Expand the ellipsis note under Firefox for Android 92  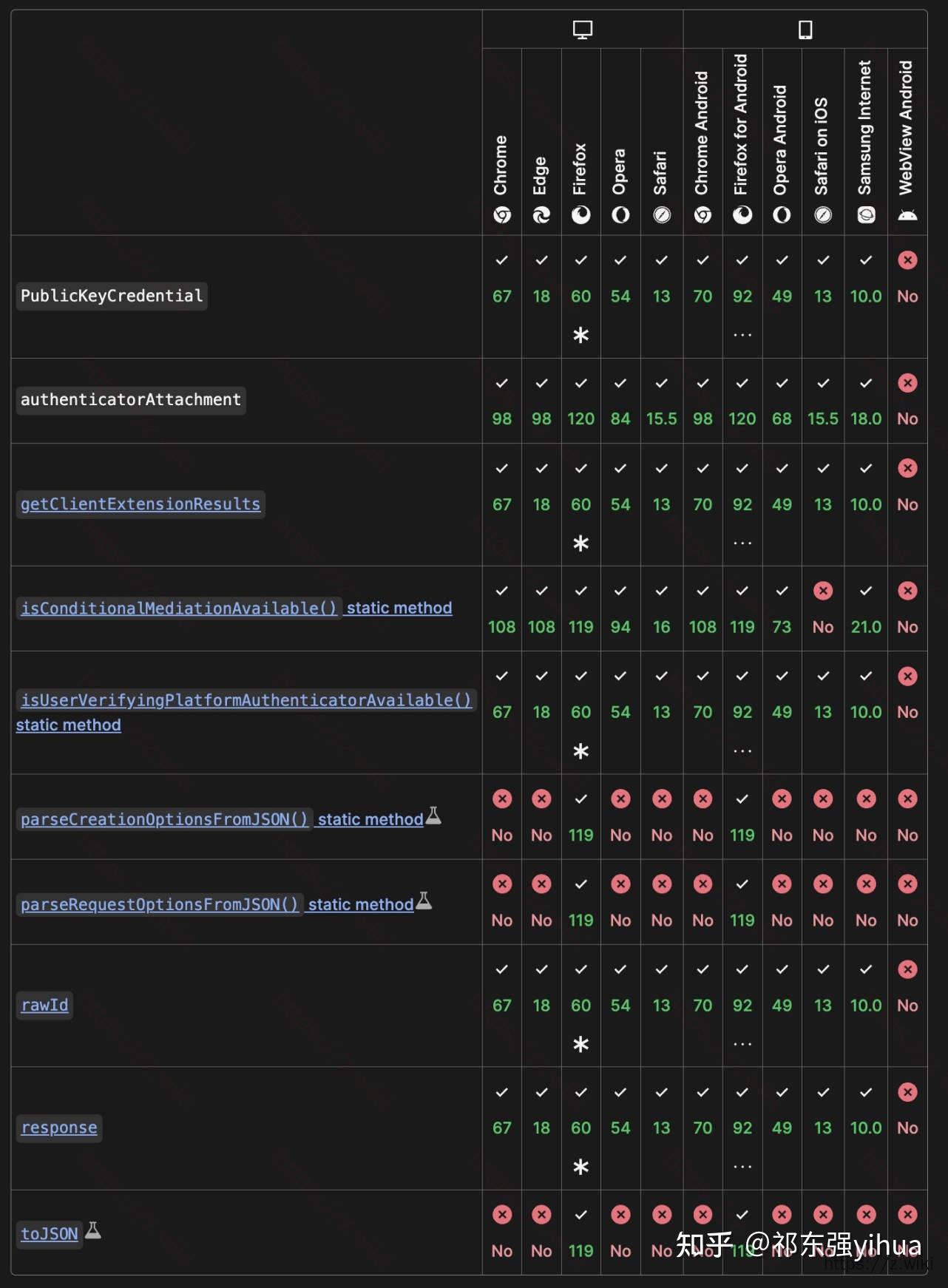point(742,334)
